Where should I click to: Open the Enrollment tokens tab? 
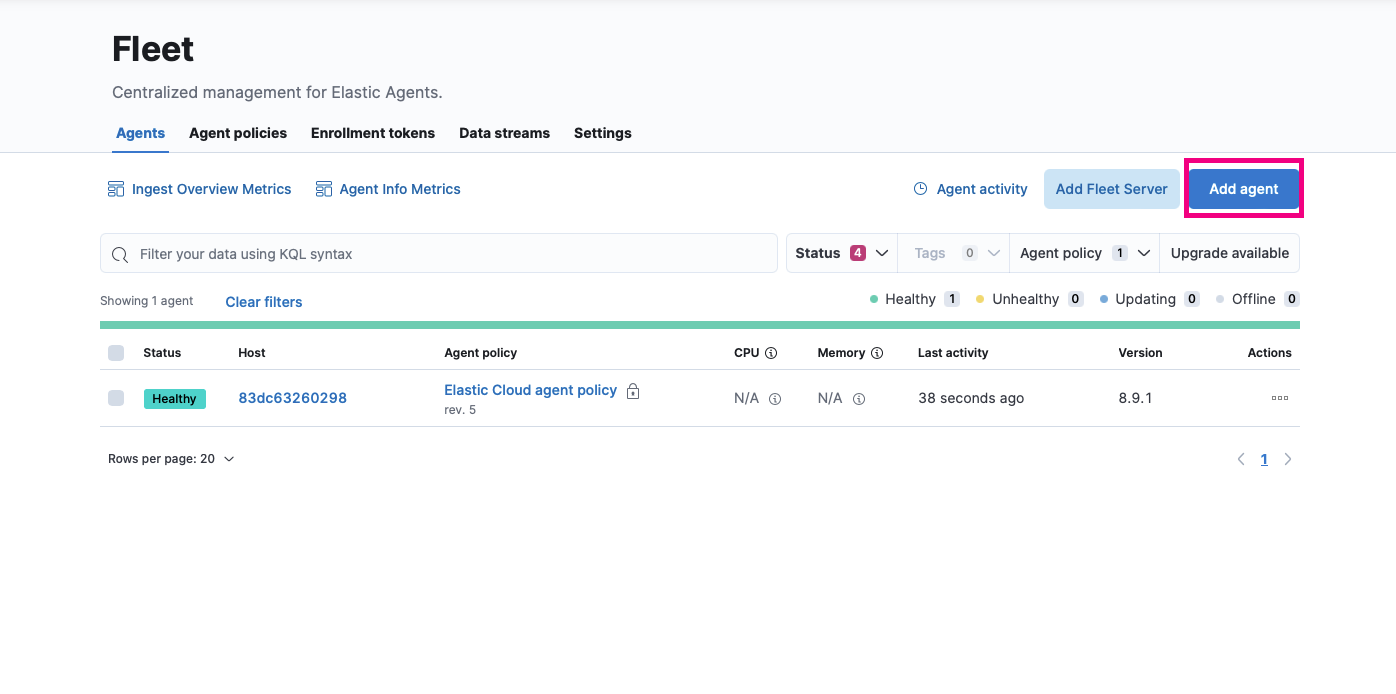373,133
